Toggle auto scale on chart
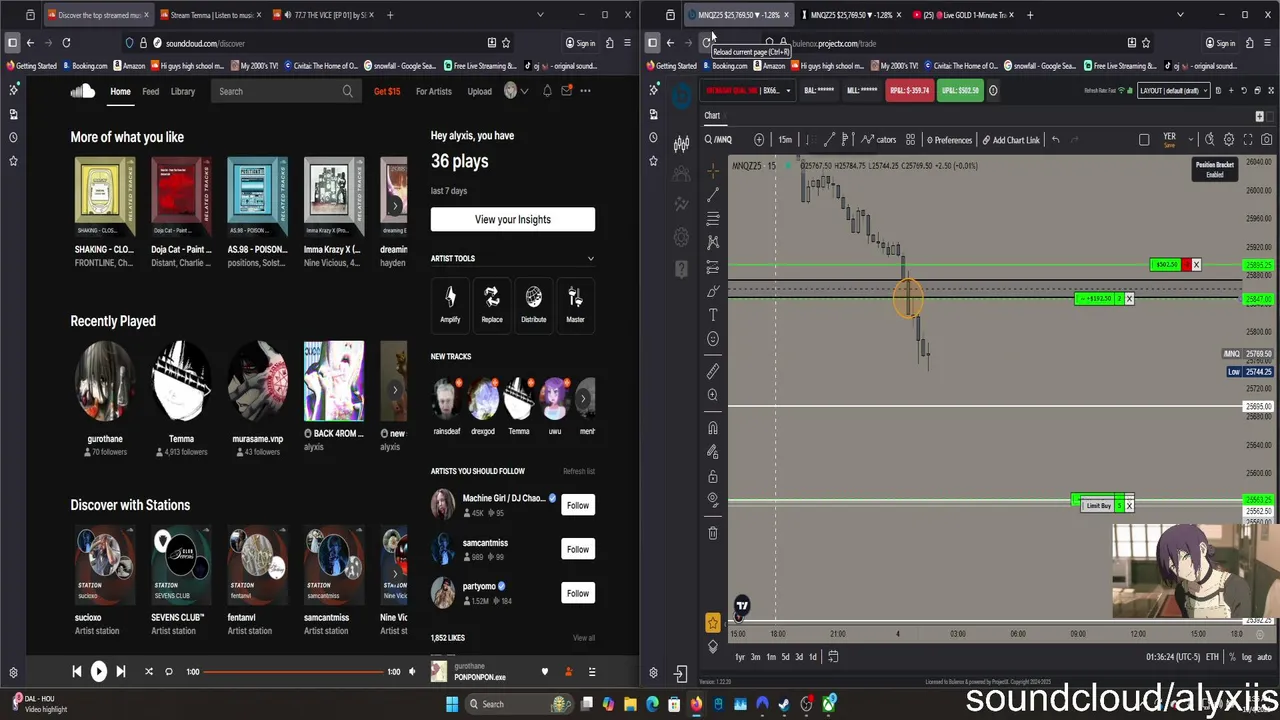The width and height of the screenshot is (1280, 720). pyautogui.click(x=1264, y=657)
